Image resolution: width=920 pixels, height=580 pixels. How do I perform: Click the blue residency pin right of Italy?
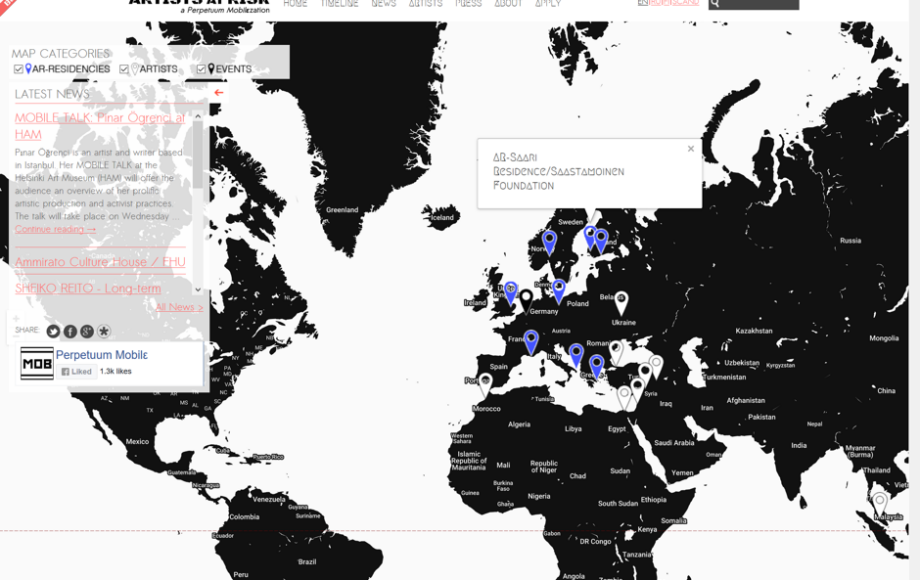pyautogui.click(x=577, y=355)
